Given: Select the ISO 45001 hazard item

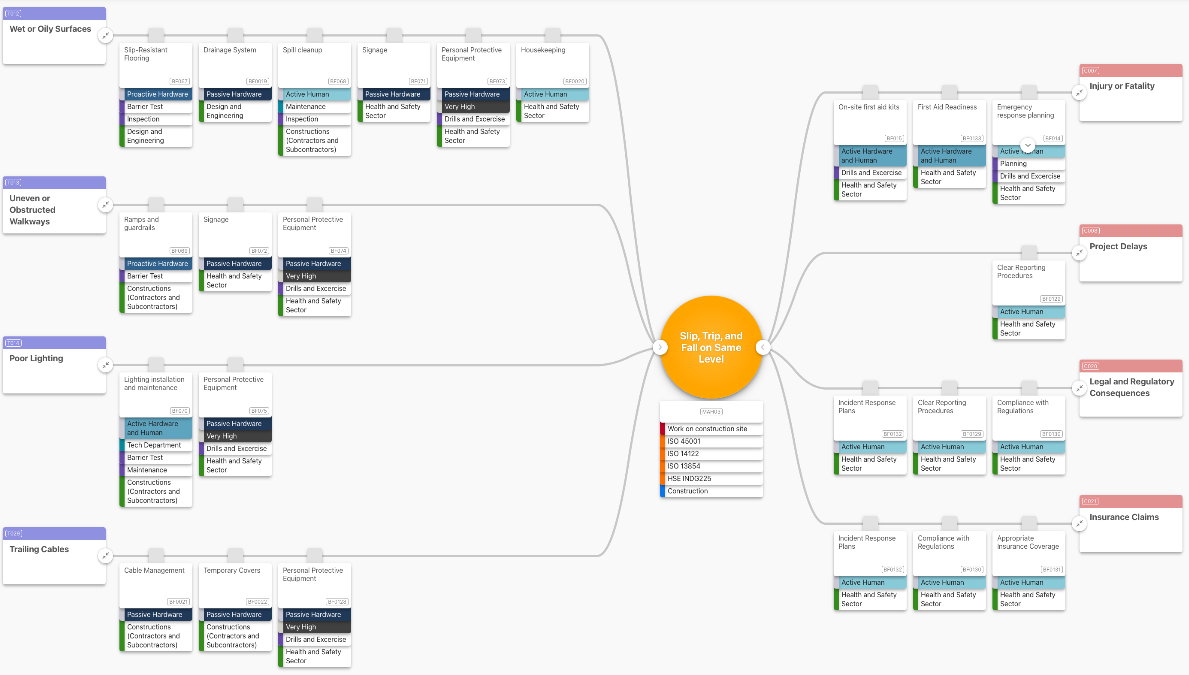Looking at the screenshot, I should [x=711, y=441].
